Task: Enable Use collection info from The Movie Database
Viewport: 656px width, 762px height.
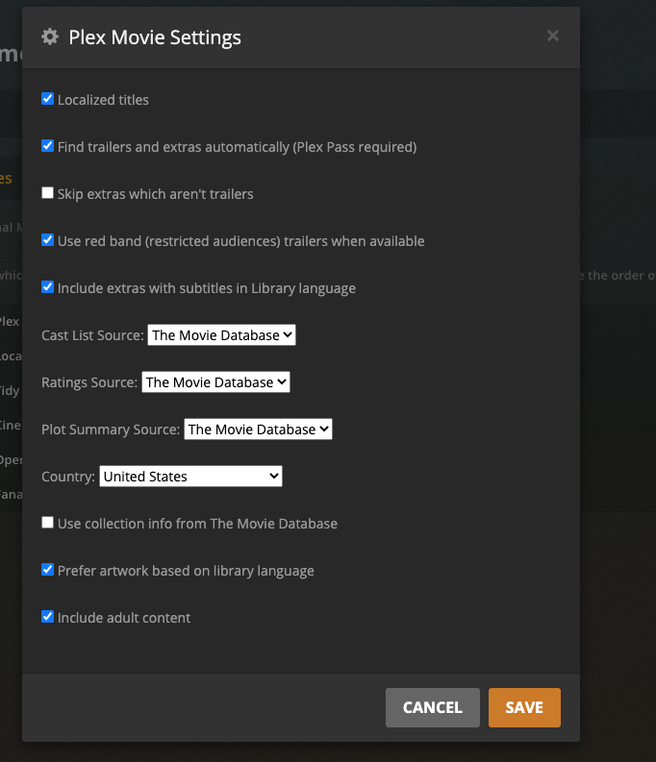Action: pyautogui.click(x=48, y=522)
